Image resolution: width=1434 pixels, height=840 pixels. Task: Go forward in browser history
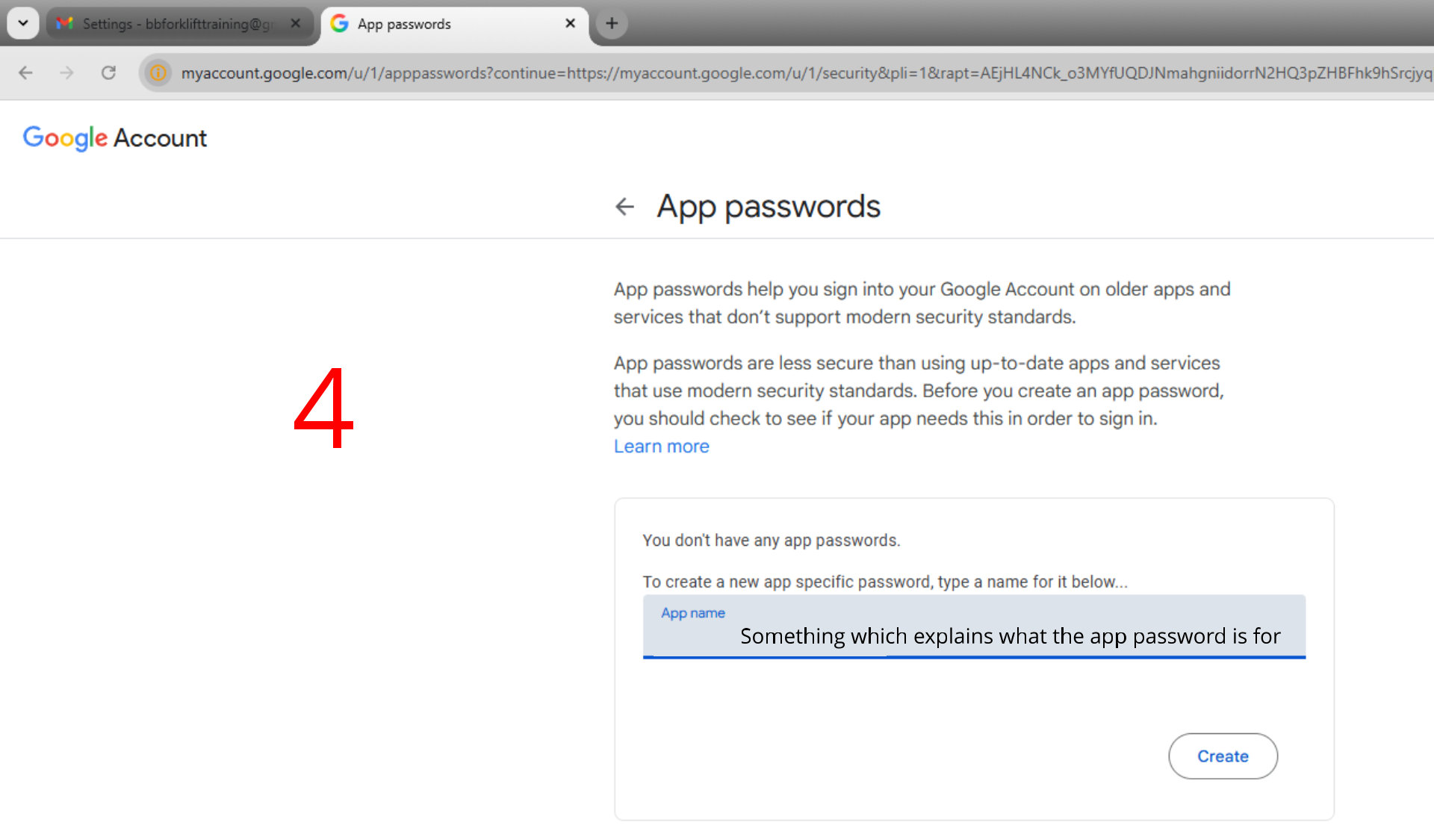[x=66, y=72]
